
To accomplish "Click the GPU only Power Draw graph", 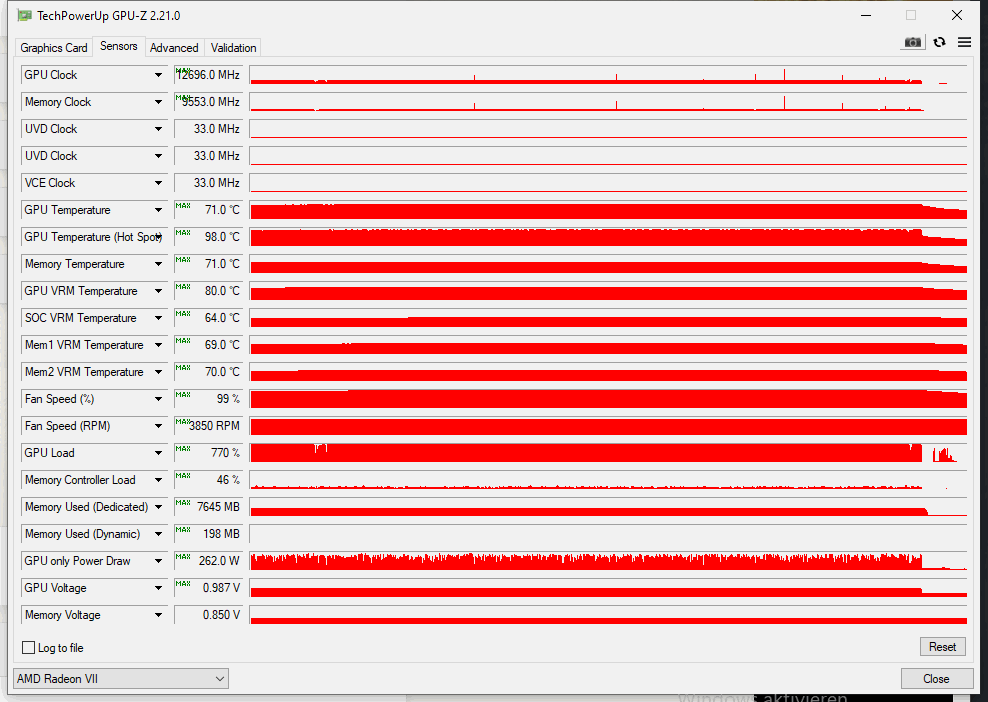I will click(608, 561).
